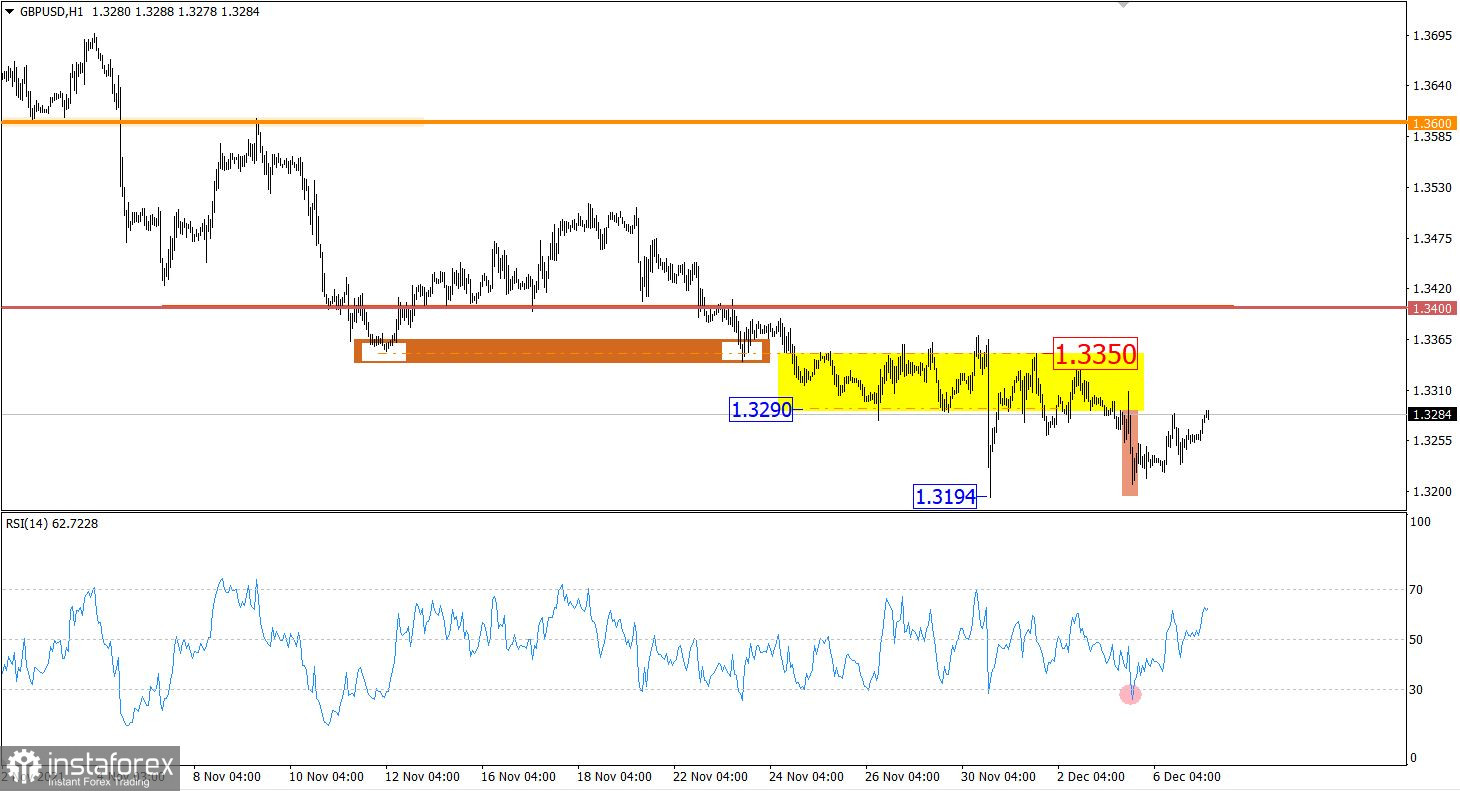Click the 24 Nov 04:00 time label

click(808, 777)
